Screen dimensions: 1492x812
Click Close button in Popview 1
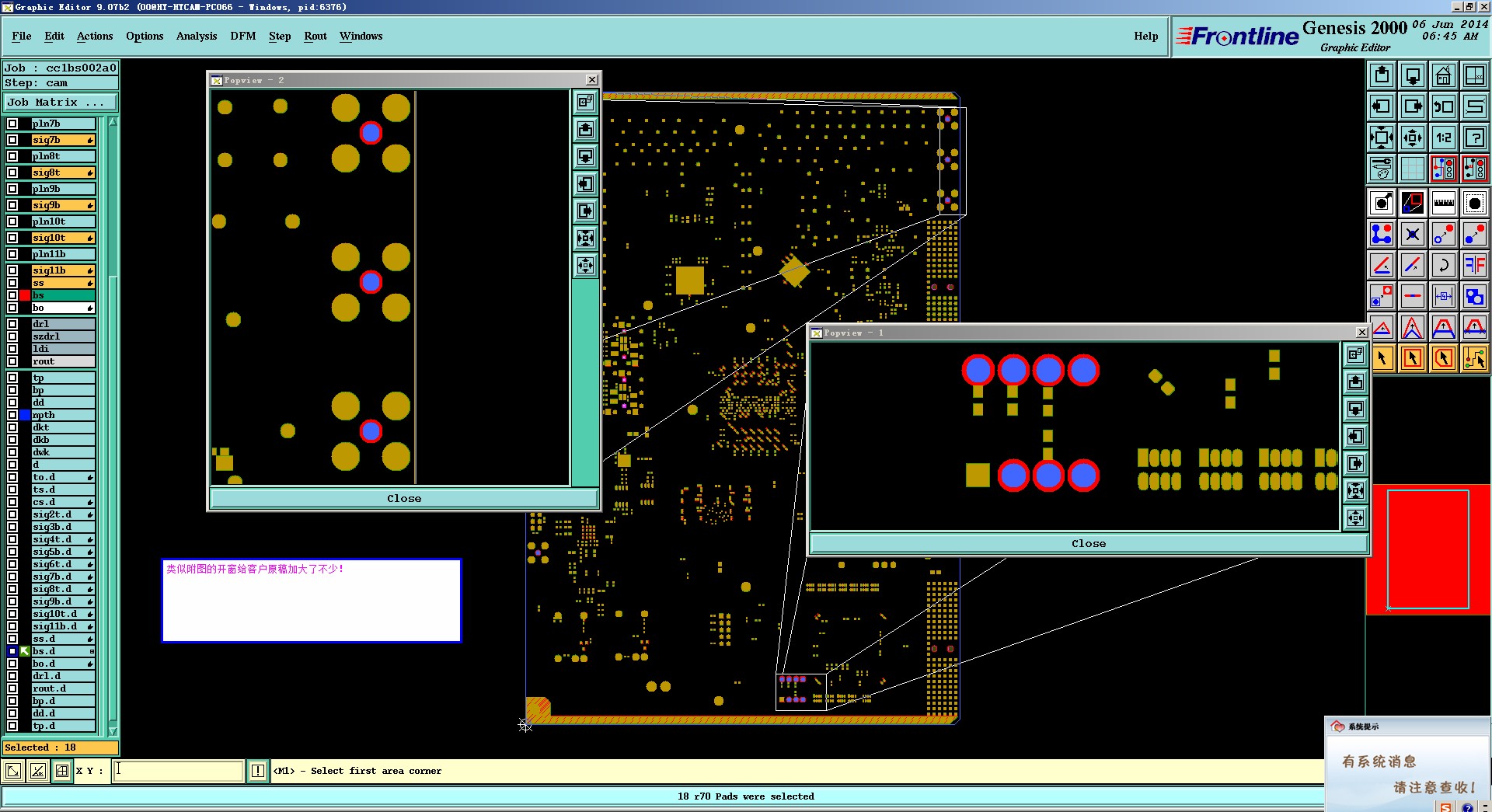tap(1088, 543)
